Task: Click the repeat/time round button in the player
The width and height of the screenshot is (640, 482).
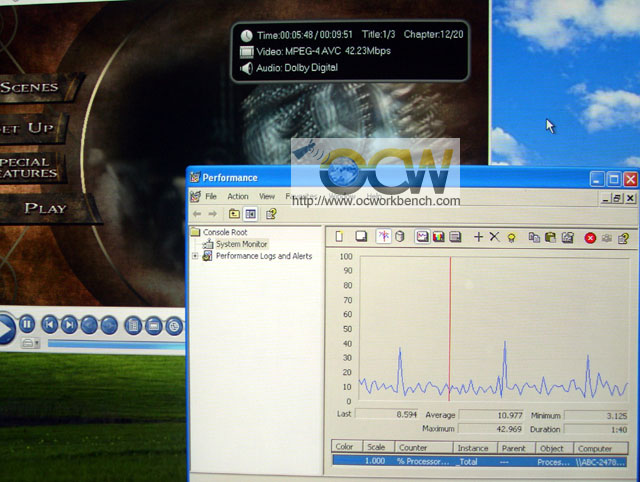Action: 174,327
